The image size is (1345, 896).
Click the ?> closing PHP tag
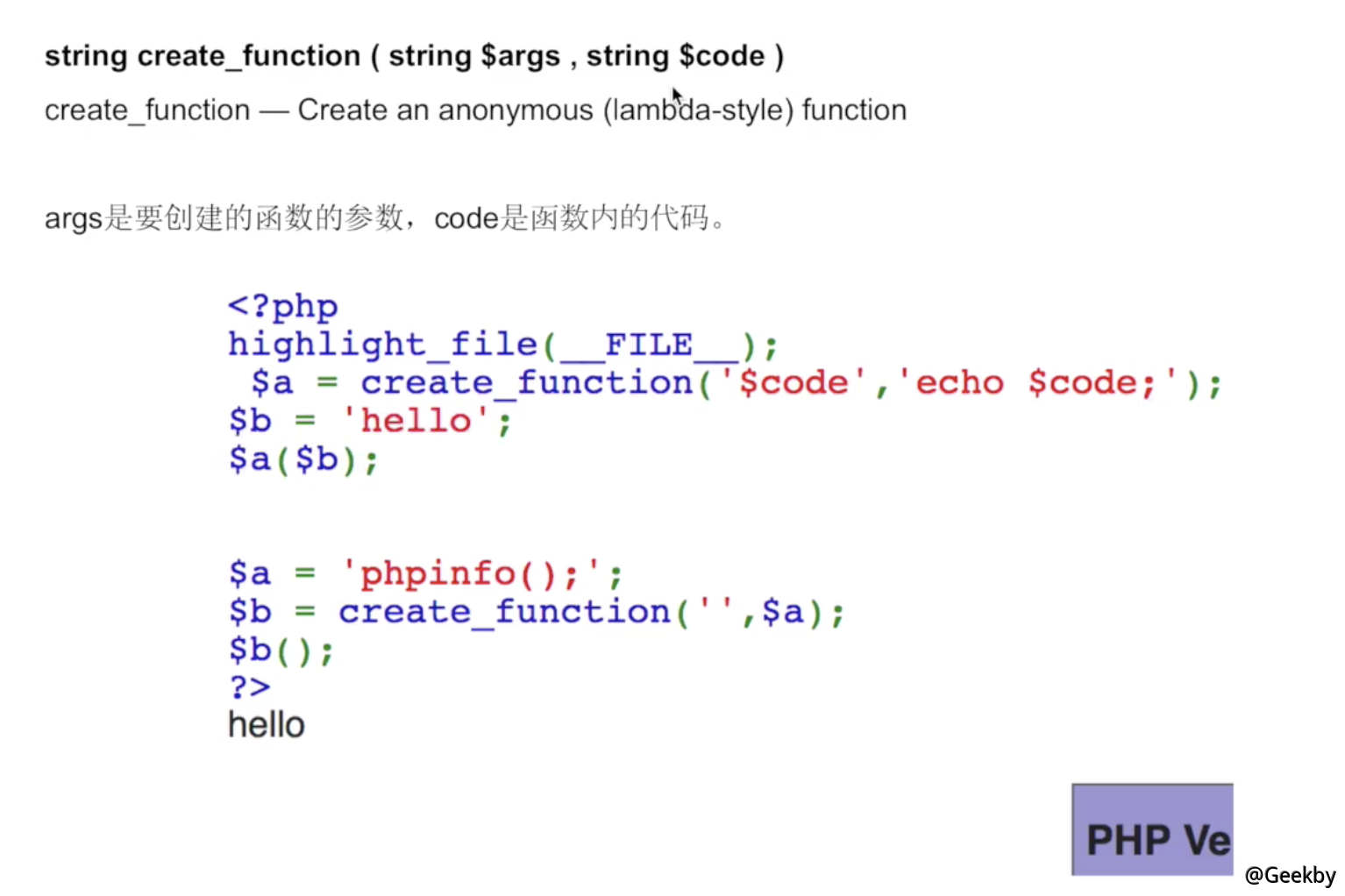pos(250,687)
